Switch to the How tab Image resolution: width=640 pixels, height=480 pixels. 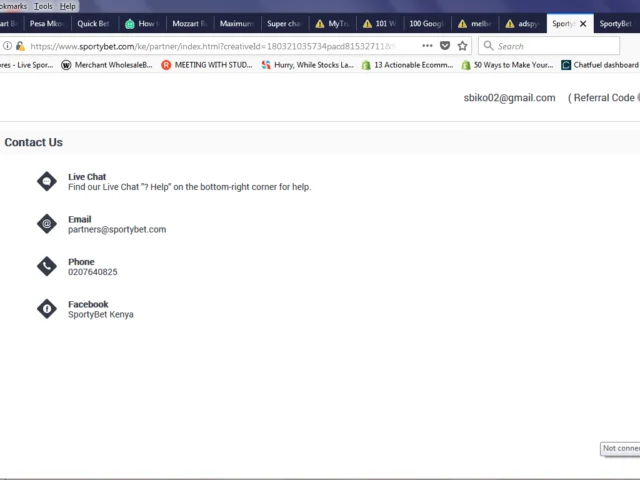point(142,24)
